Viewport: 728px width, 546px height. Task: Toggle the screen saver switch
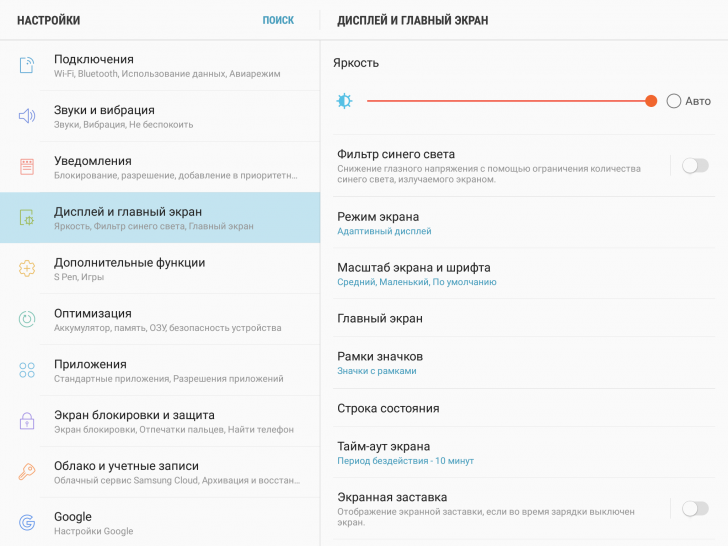pos(695,509)
